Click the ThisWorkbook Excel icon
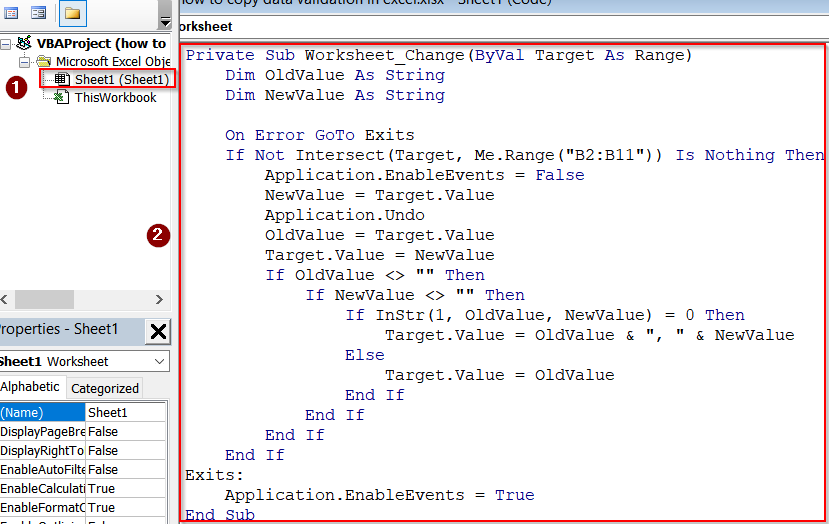 61,97
